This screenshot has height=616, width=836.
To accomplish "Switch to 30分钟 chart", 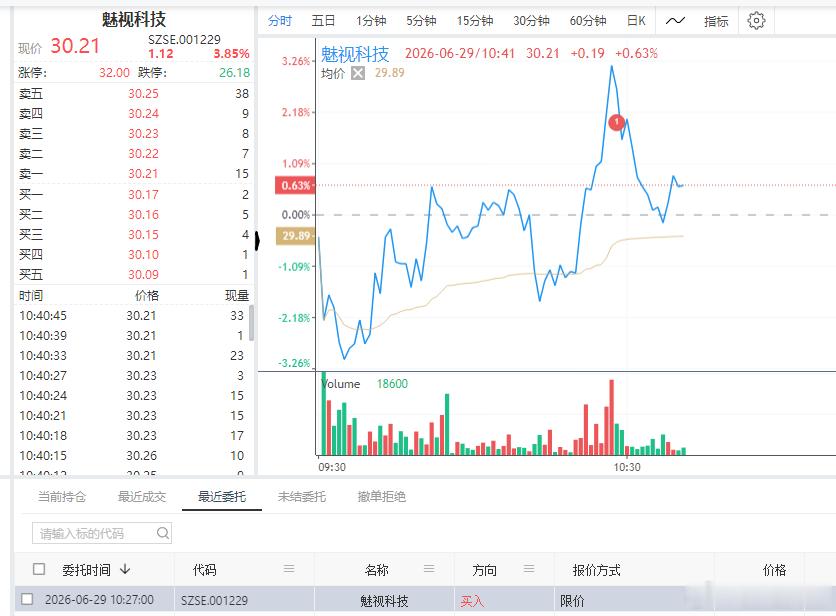I will [531, 21].
